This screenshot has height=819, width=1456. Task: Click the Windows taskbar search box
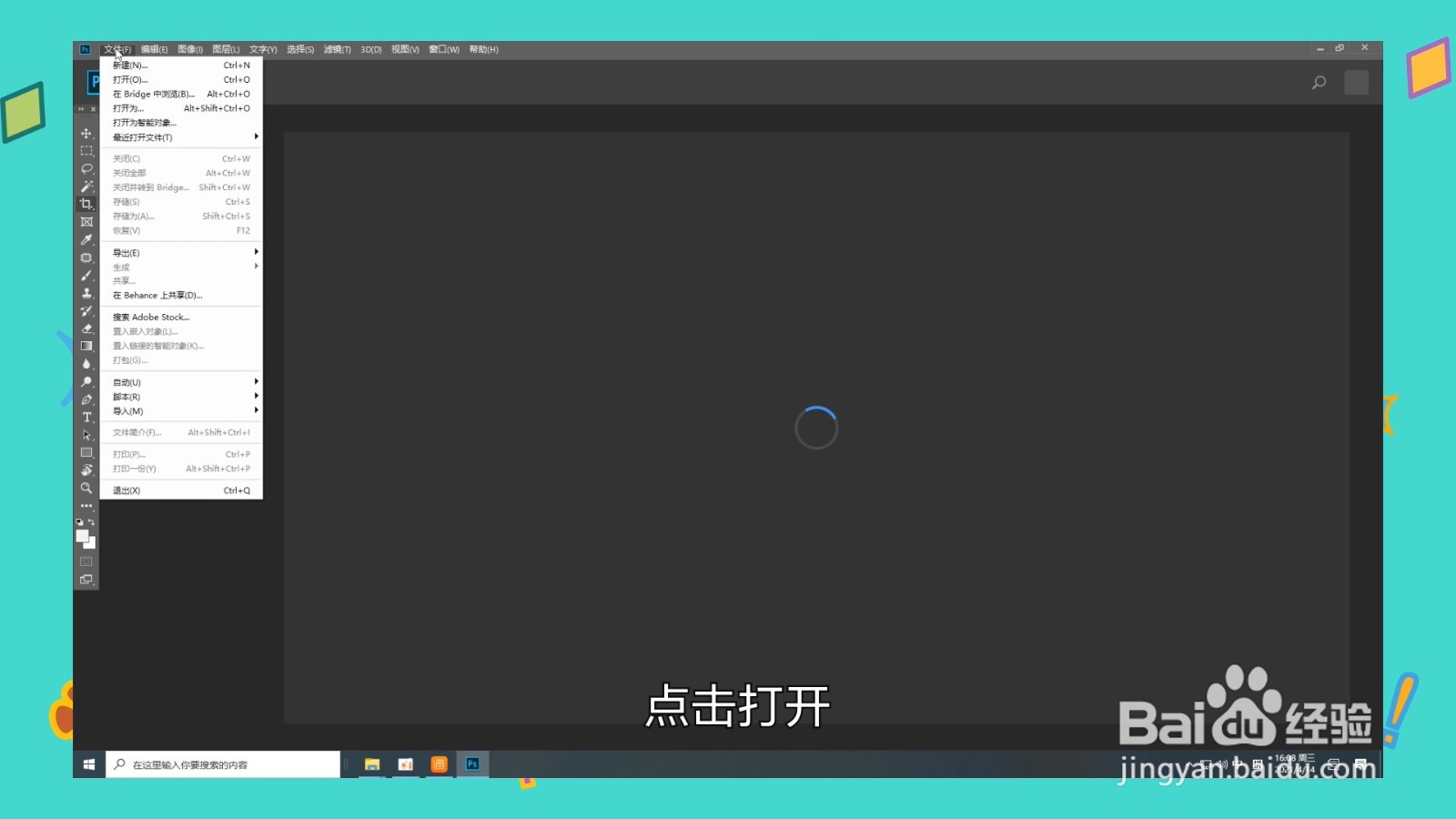223,763
